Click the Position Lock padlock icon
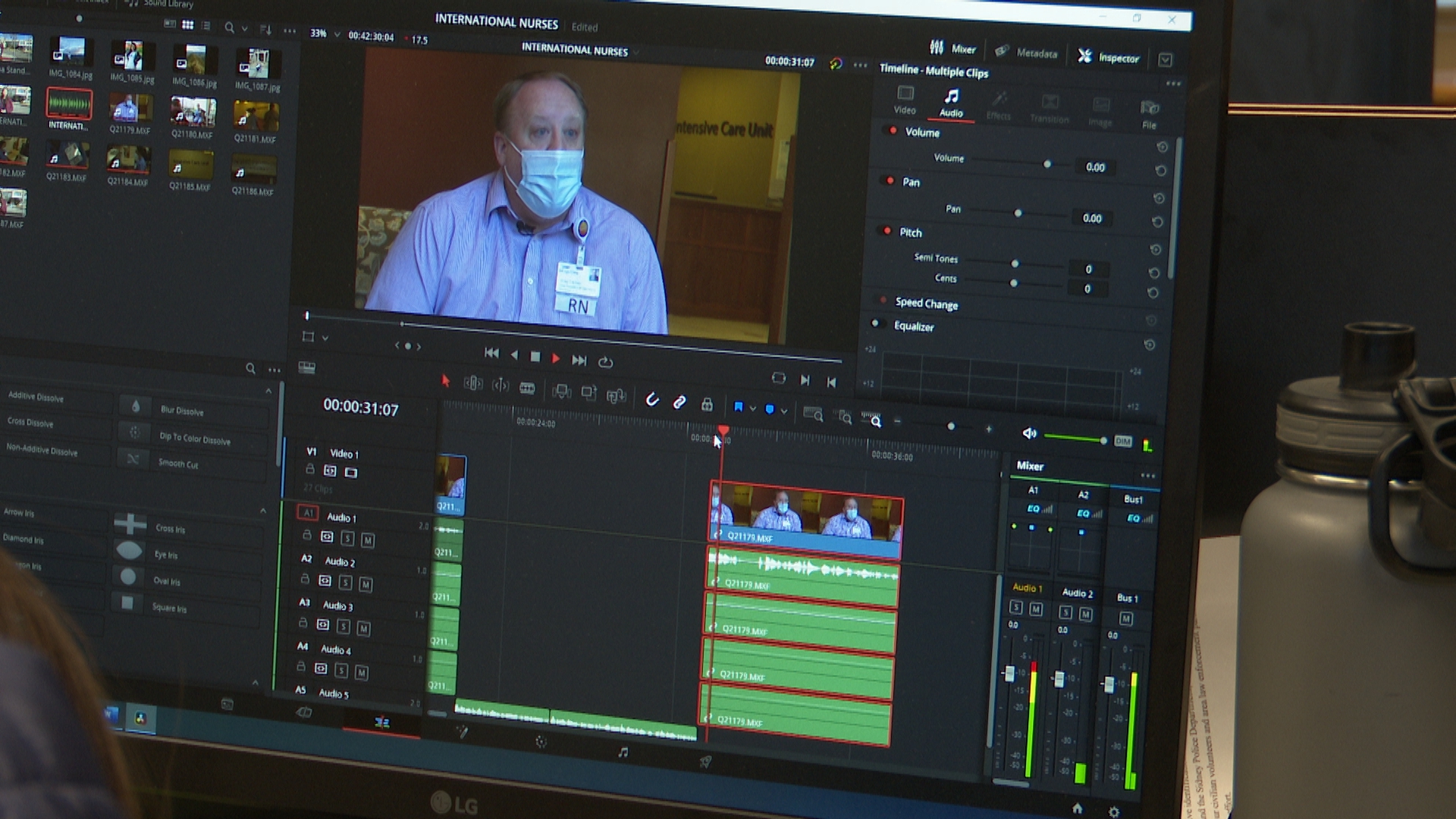This screenshot has height=819, width=1456. point(707,404)
